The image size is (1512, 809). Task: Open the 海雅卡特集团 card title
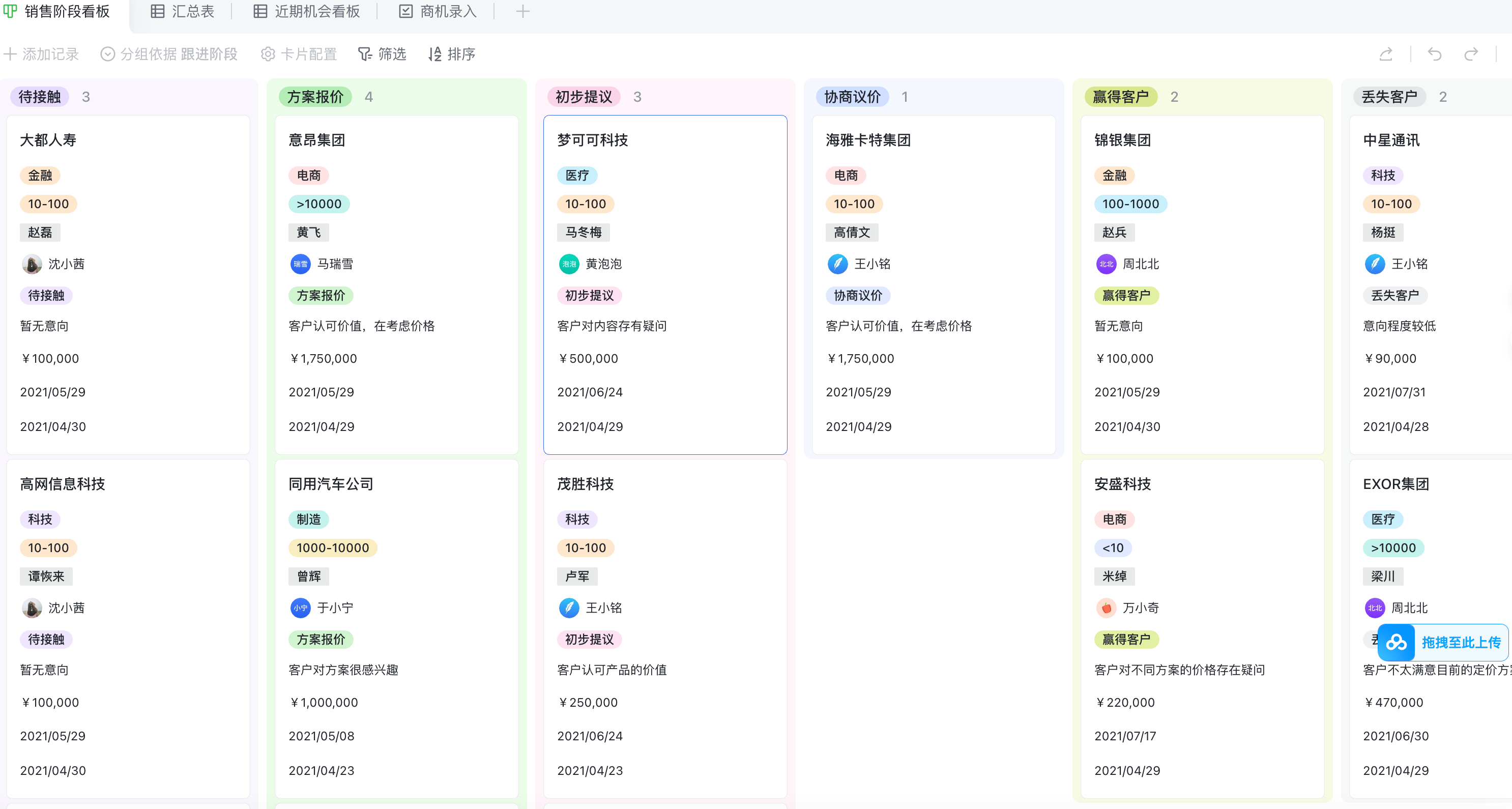(867, 140)
